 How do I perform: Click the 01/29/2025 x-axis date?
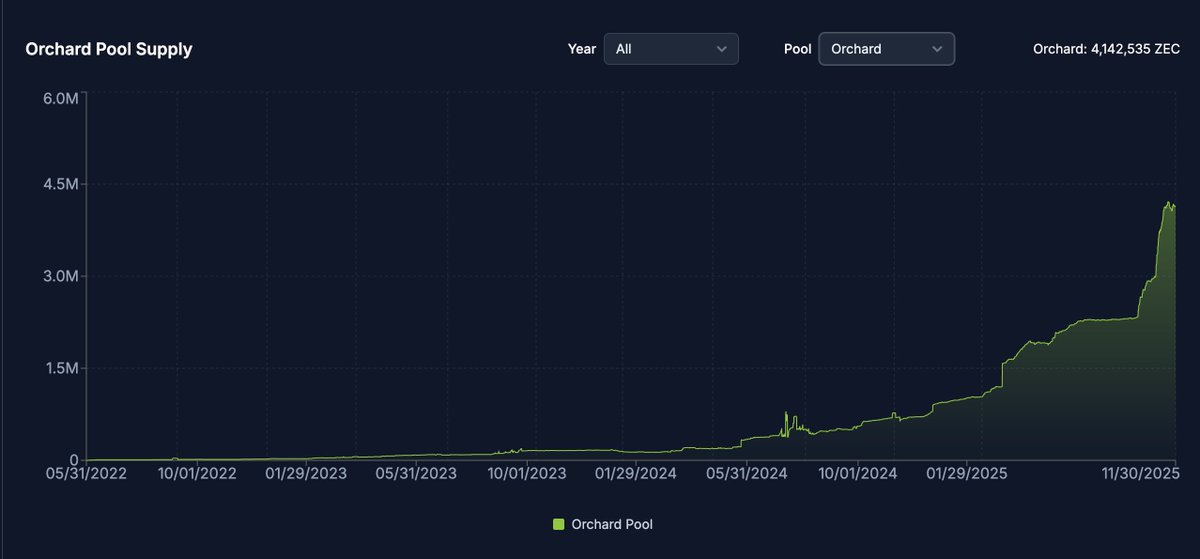pyautogui.click(x=968, y=474)
